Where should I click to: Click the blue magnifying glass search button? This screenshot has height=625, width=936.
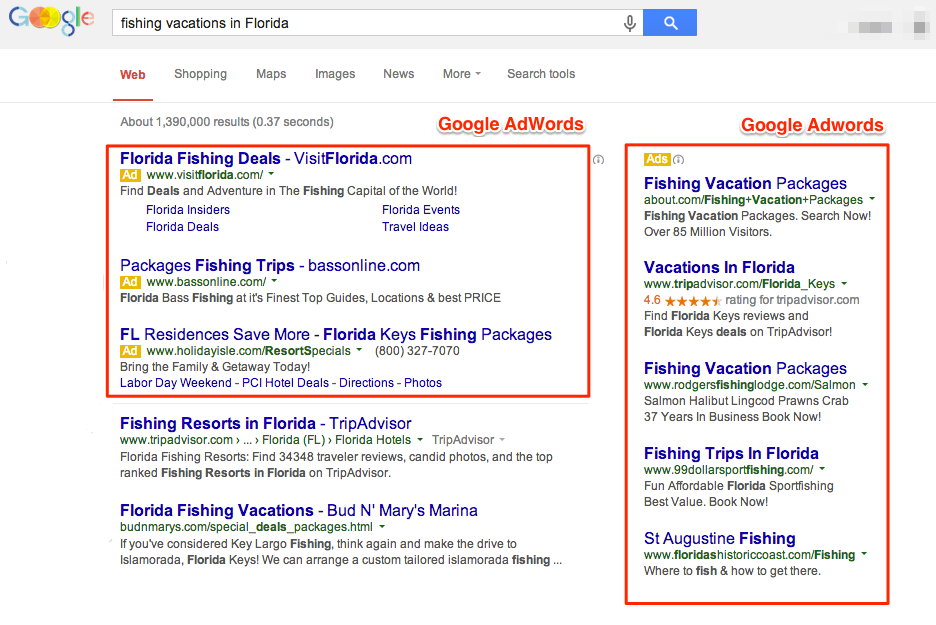[670, 23]
